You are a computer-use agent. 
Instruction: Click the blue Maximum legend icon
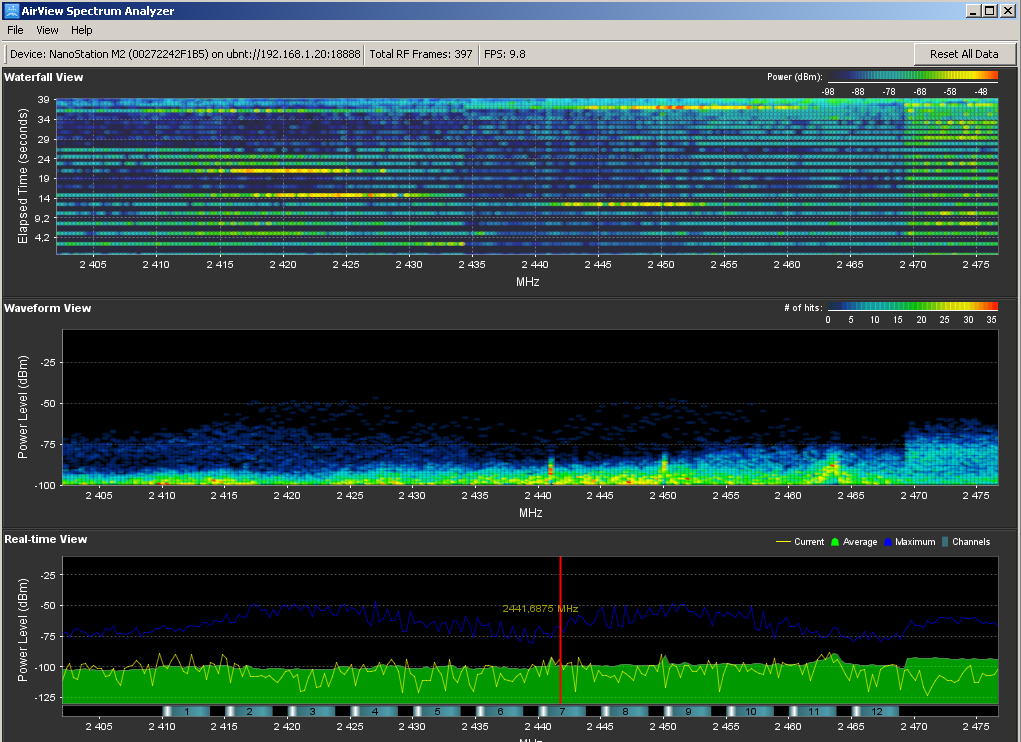pos(887,542)
